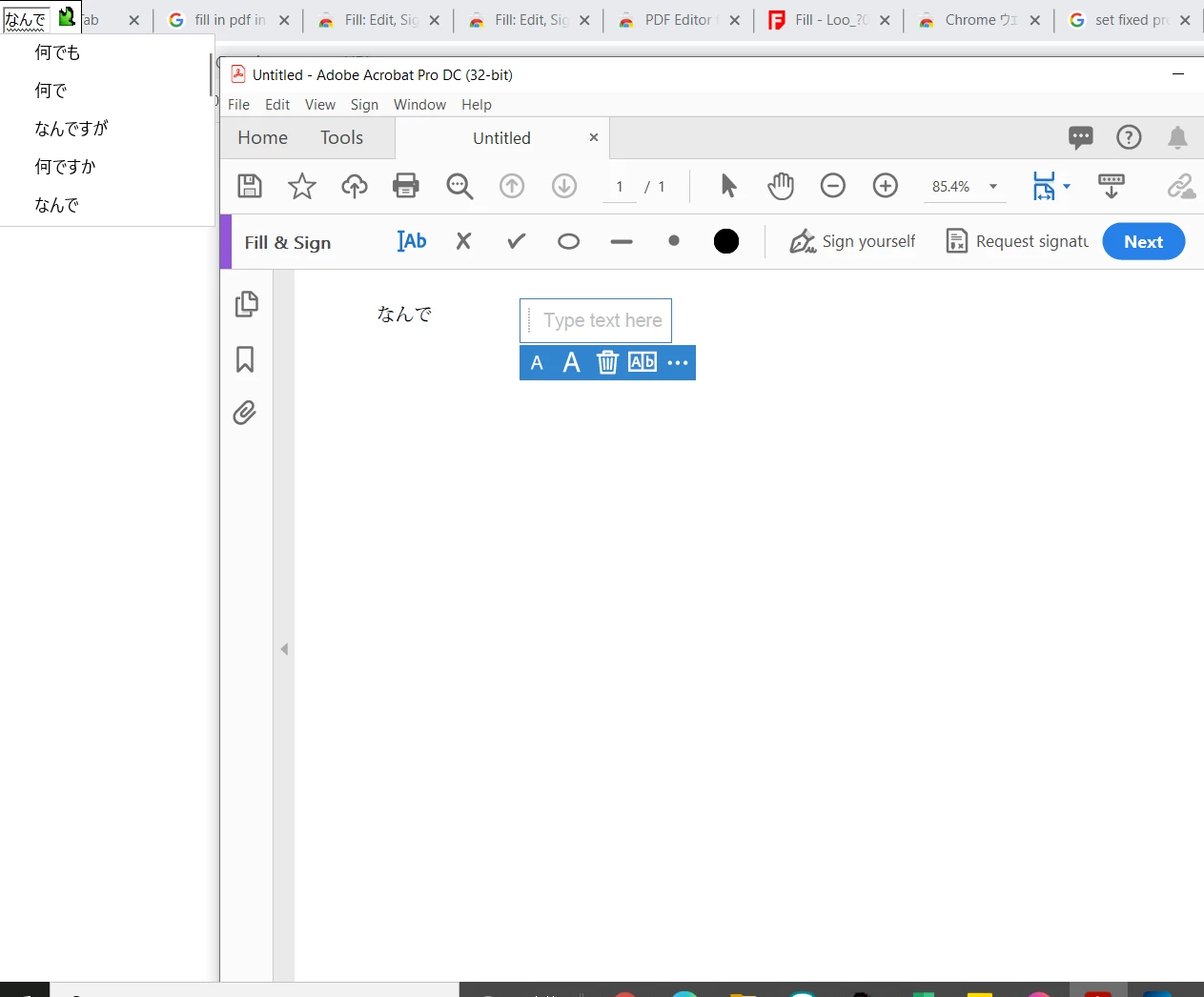Open the Window menu

tap(419, 105)
